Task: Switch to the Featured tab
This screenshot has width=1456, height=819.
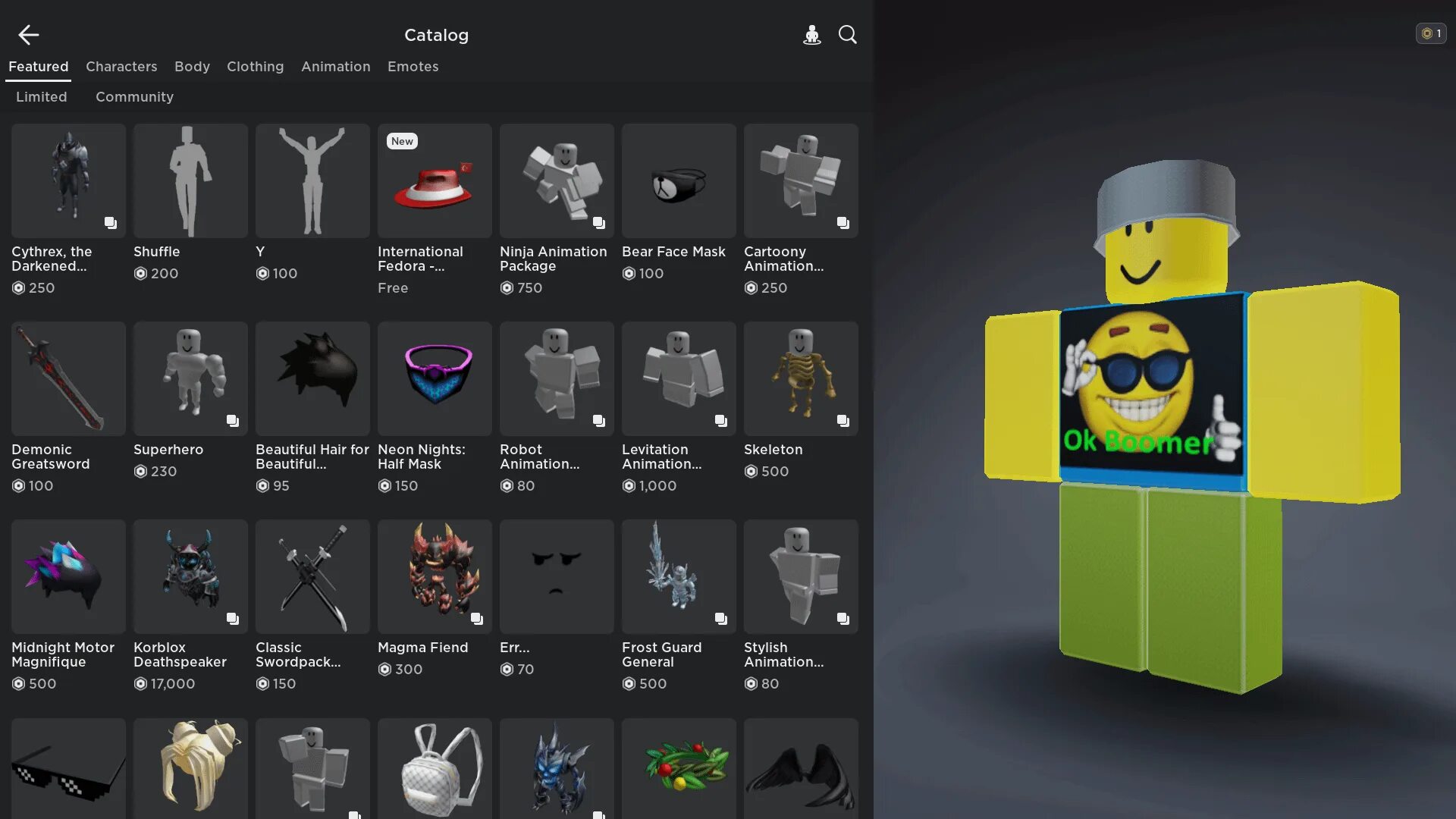Action: click(38, 67)
